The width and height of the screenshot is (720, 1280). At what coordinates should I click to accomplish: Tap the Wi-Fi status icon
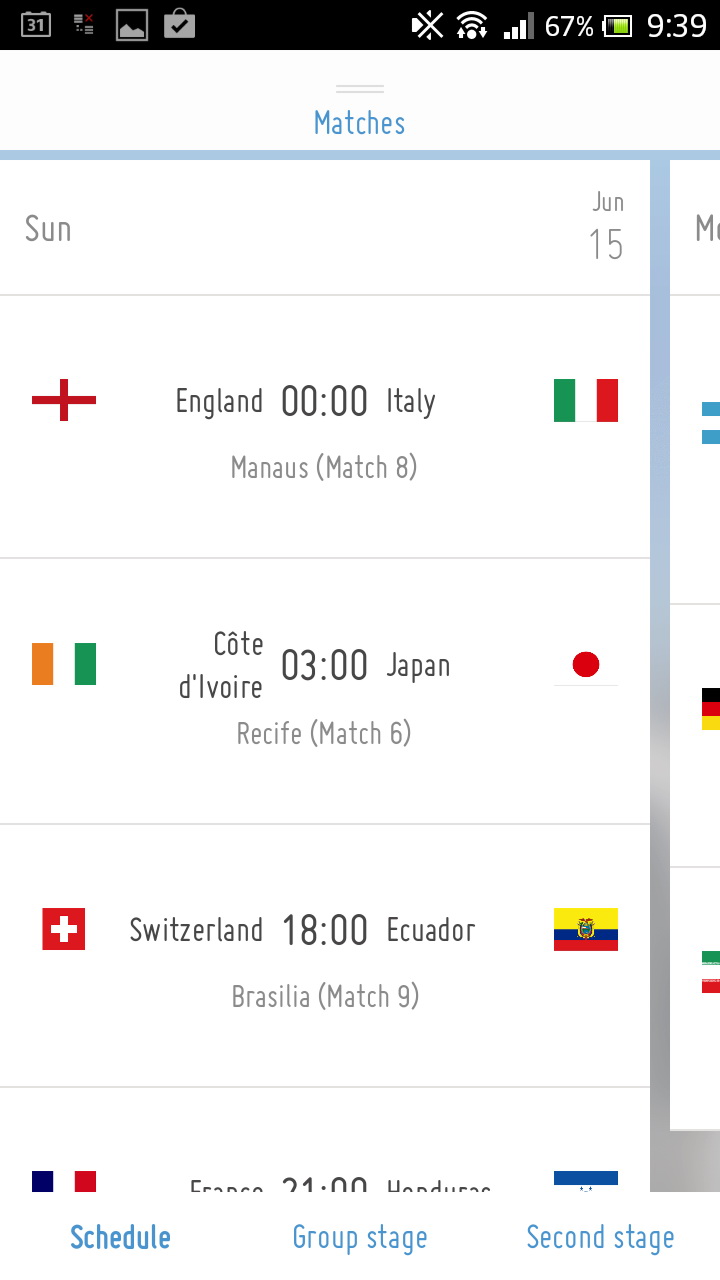tap(471, 25)
